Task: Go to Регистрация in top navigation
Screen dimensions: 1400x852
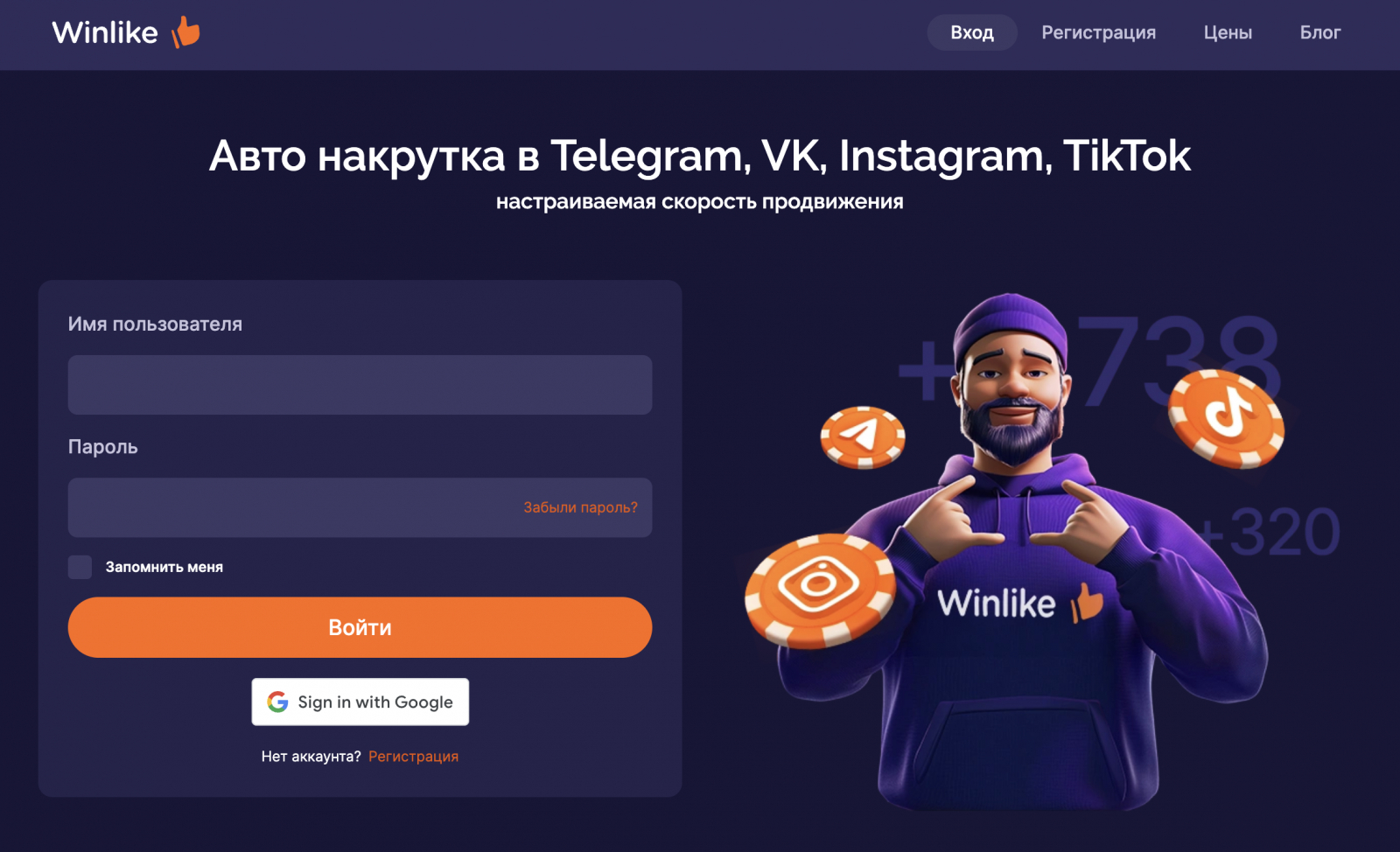Action: click(1098, 32)
